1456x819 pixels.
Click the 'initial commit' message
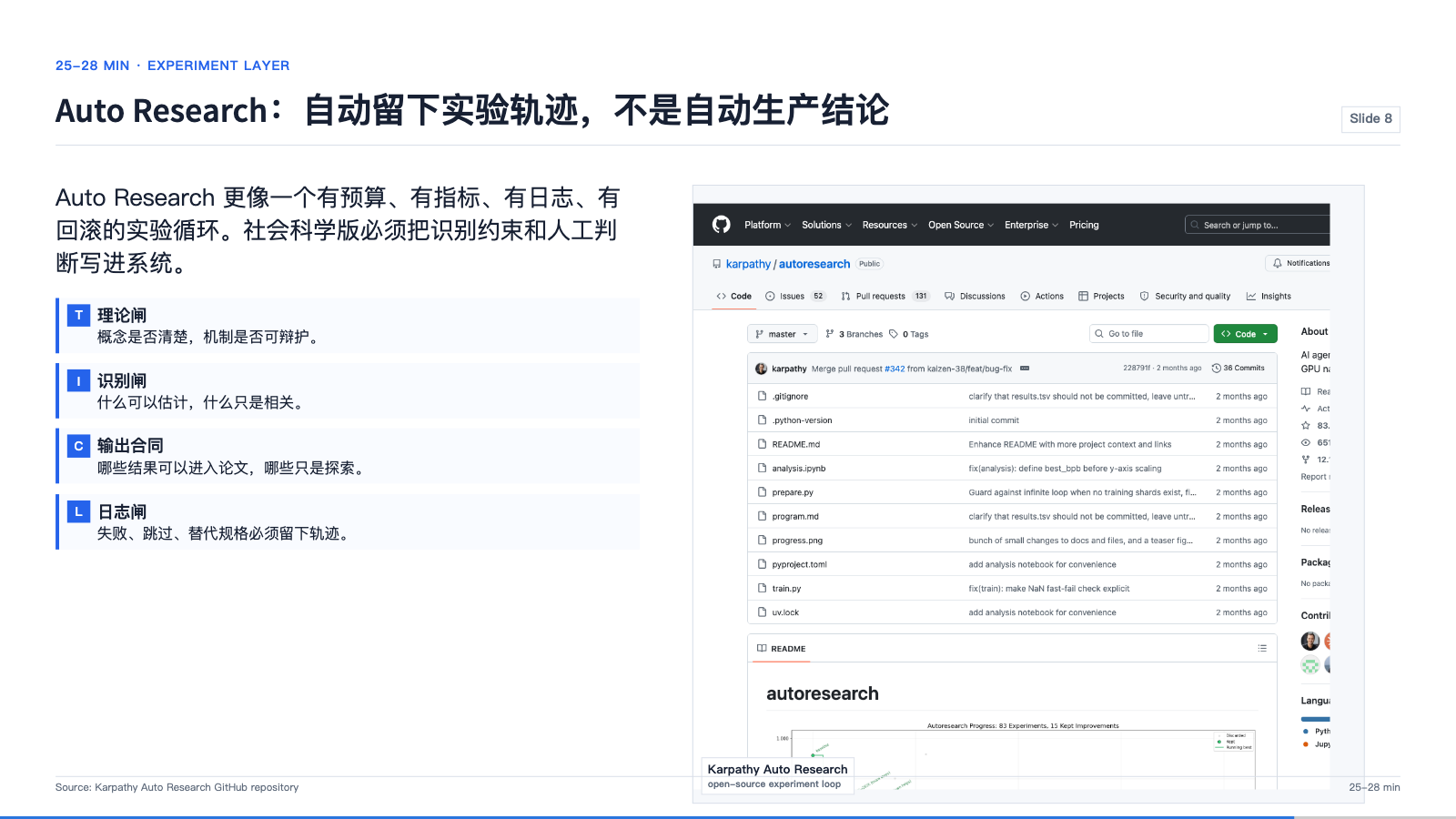coord(994,420)
